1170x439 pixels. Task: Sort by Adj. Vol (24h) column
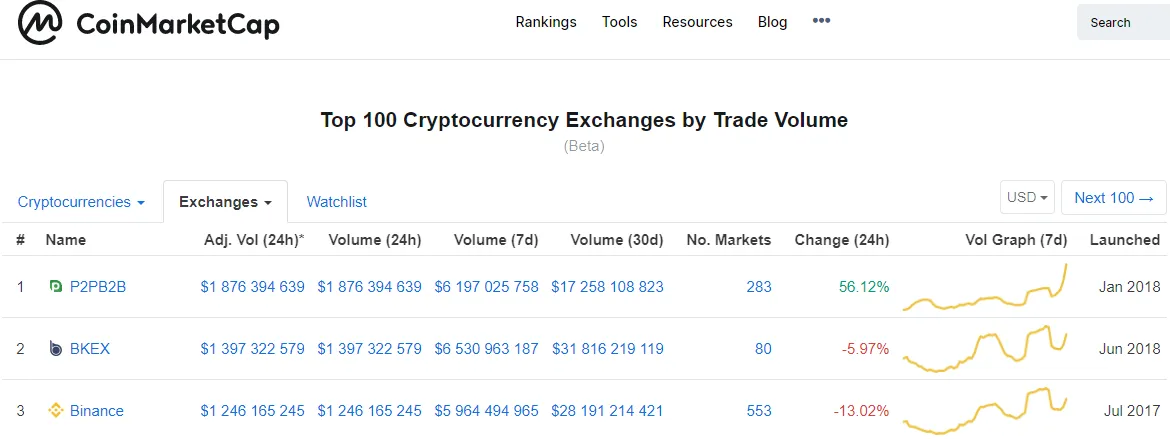coord(254,240)
